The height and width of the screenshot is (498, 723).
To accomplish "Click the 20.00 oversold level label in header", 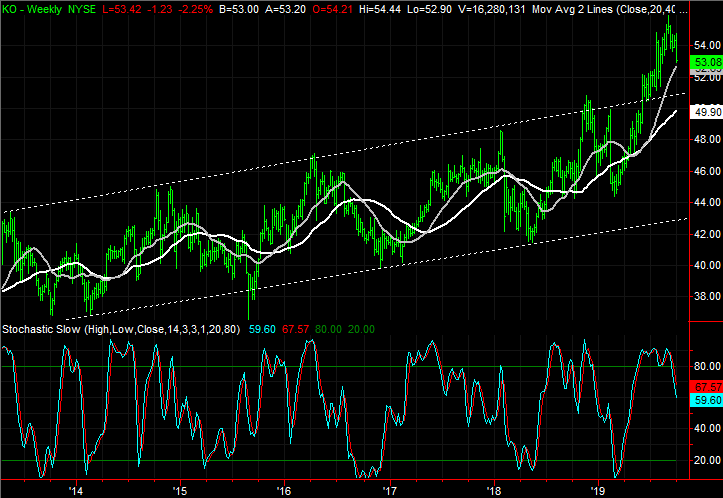I will tap(361, 329).
